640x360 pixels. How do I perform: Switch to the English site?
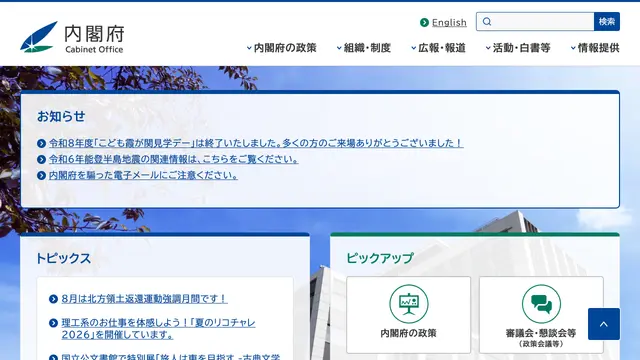(x=449, y=22)
